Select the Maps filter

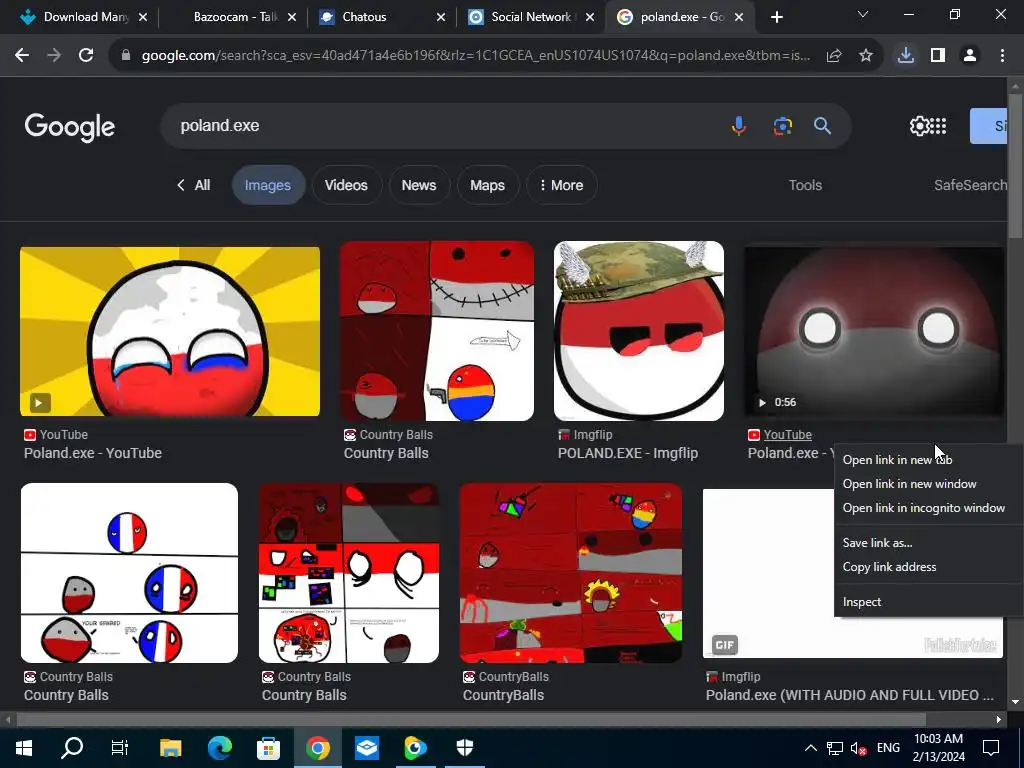pos(487,185)
